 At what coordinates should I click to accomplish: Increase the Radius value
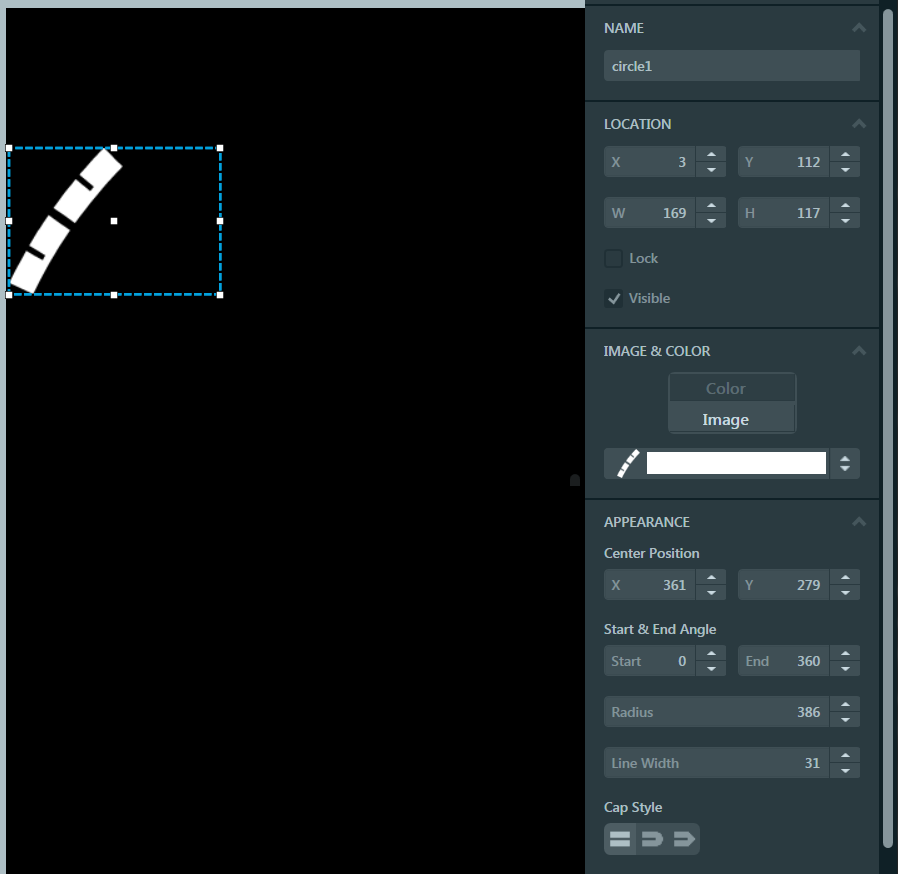point(845,704)
